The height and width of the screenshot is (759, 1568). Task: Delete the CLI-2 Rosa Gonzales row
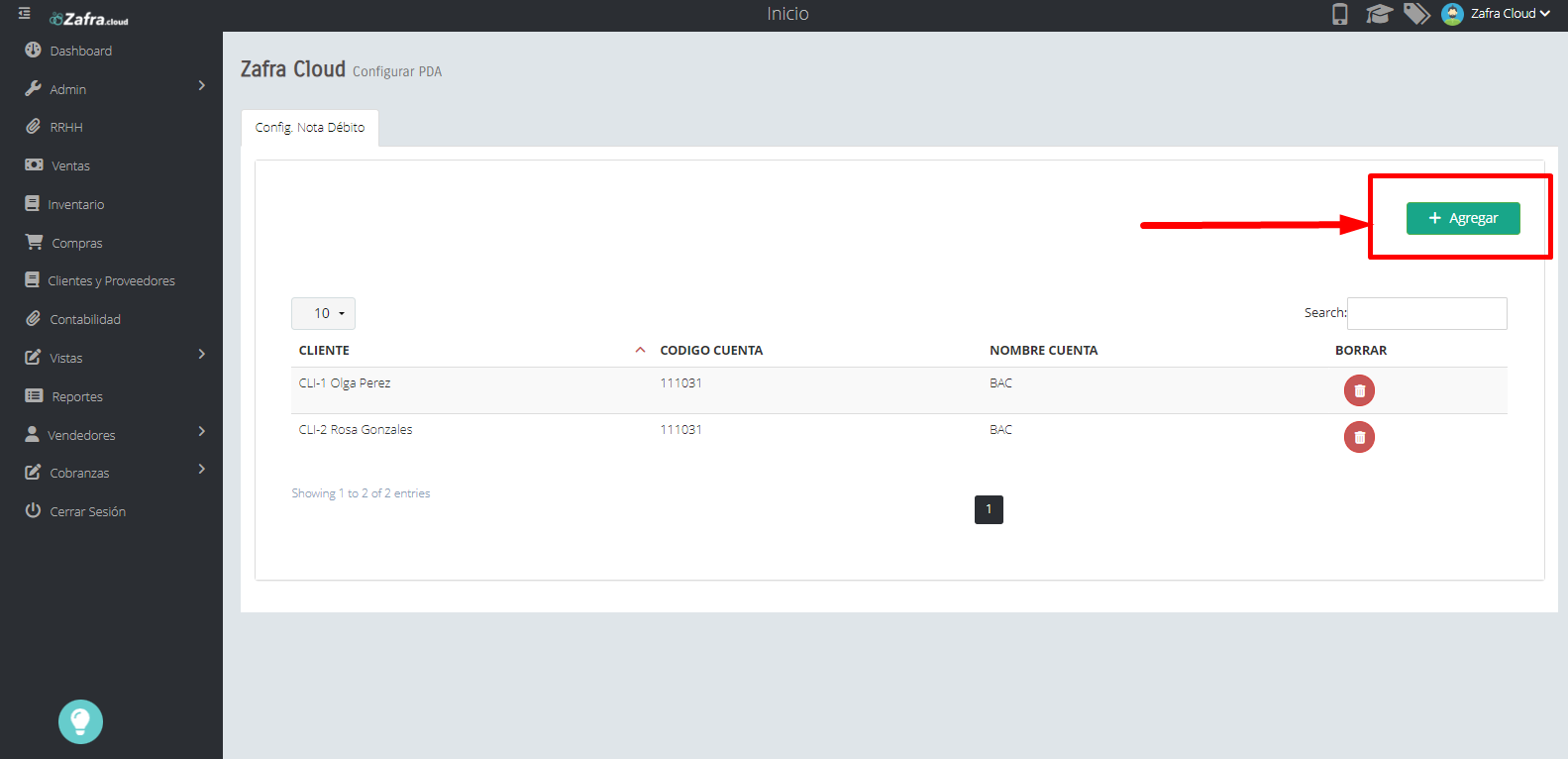pos(1359,437)
